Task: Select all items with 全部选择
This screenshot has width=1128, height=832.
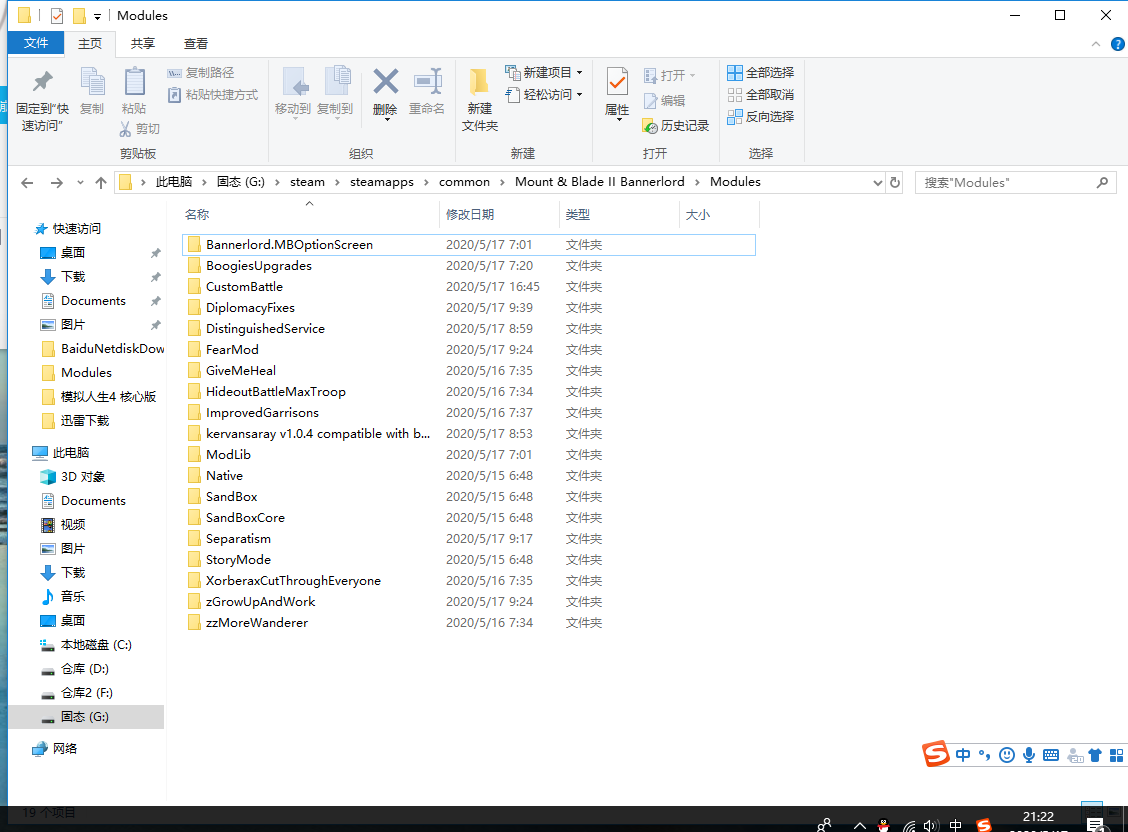Action: 760,73
